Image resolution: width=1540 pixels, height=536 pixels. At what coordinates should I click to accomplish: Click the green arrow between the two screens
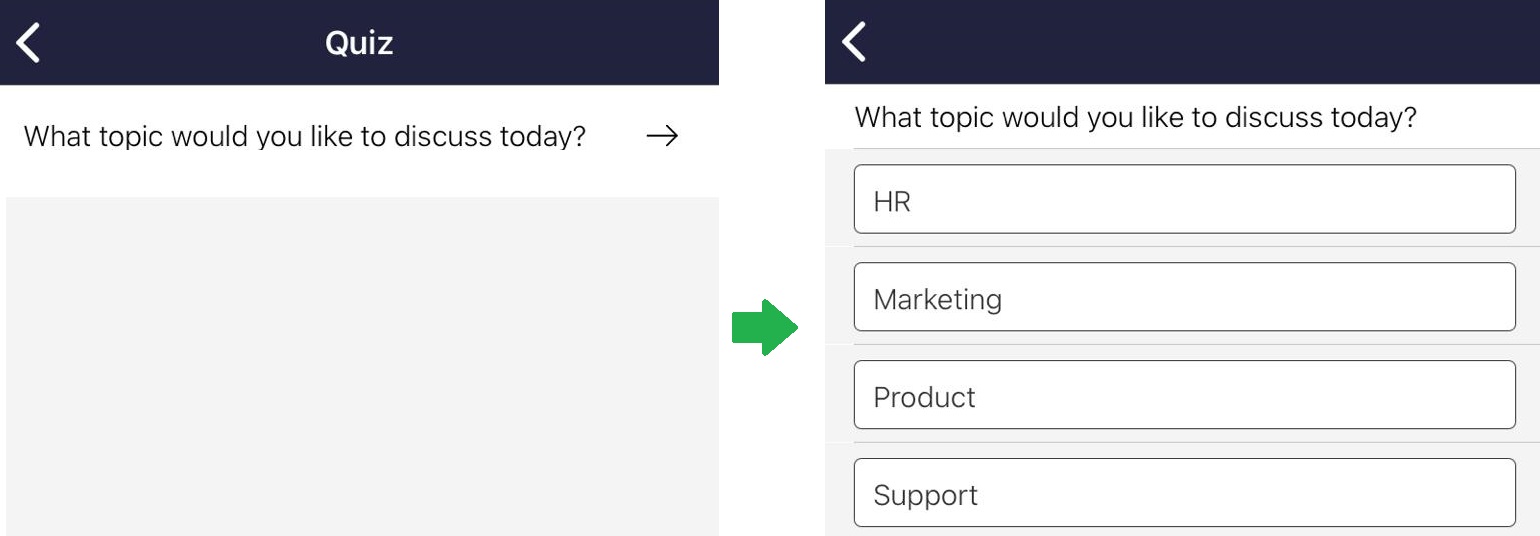764,327
